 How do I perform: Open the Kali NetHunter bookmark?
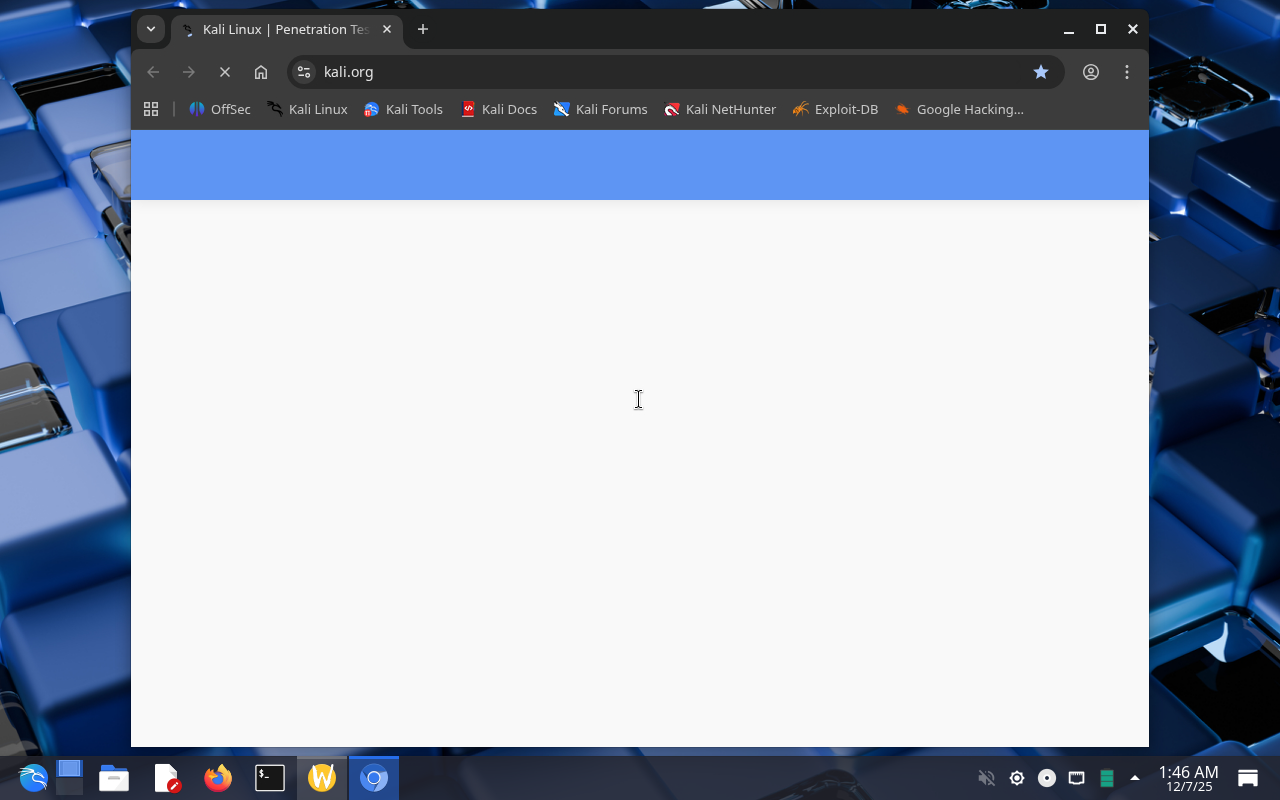tap(720, 109)
